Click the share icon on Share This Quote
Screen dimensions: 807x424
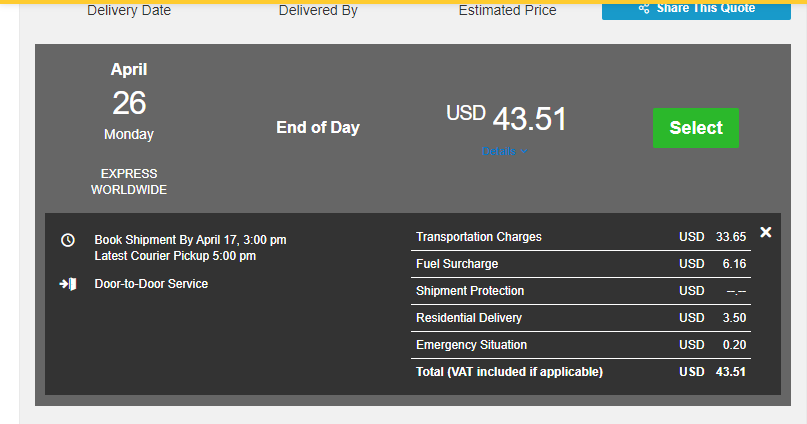click(x=644, y=8)
